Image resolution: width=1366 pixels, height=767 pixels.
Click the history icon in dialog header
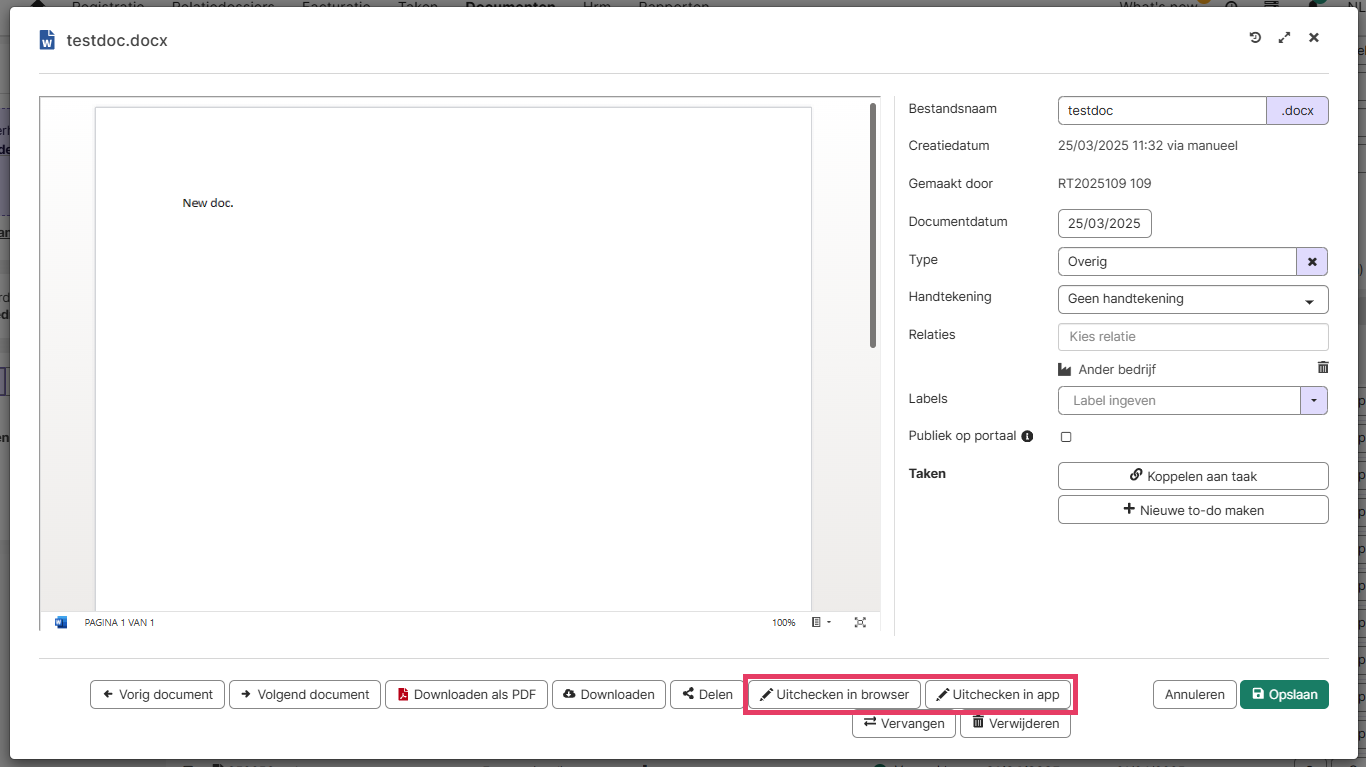point(1255,38)
